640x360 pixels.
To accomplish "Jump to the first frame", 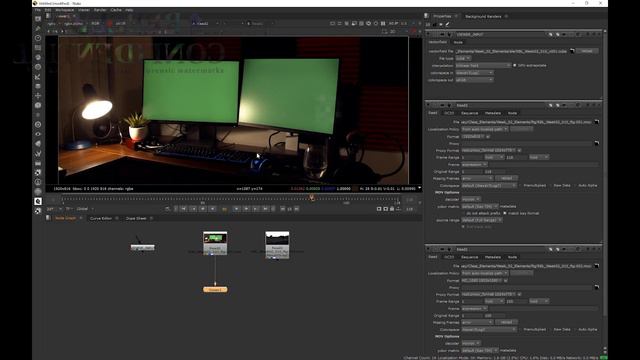I will (184, 209).
